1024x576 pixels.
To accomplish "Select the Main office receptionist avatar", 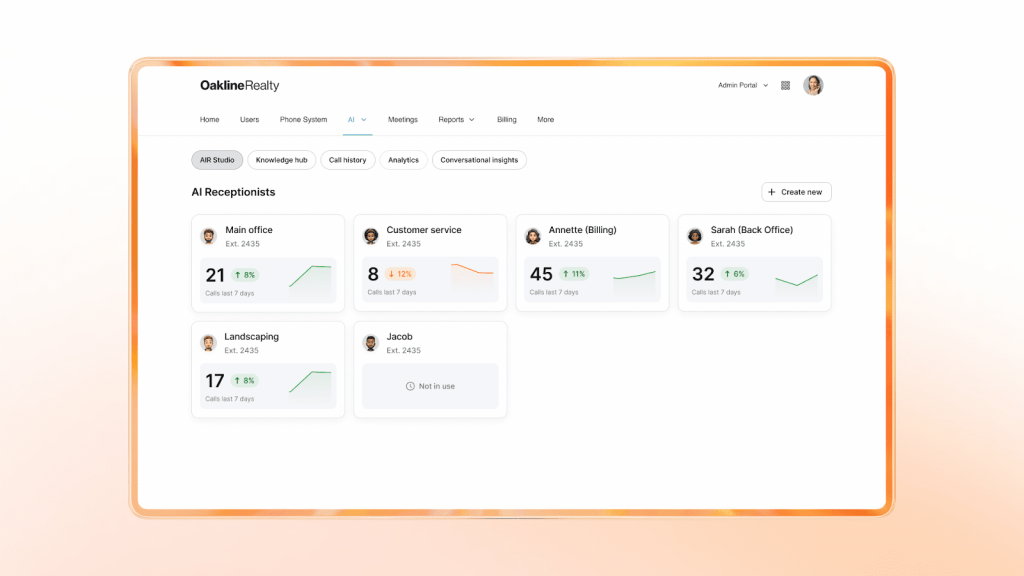I will tap(209, 235).
